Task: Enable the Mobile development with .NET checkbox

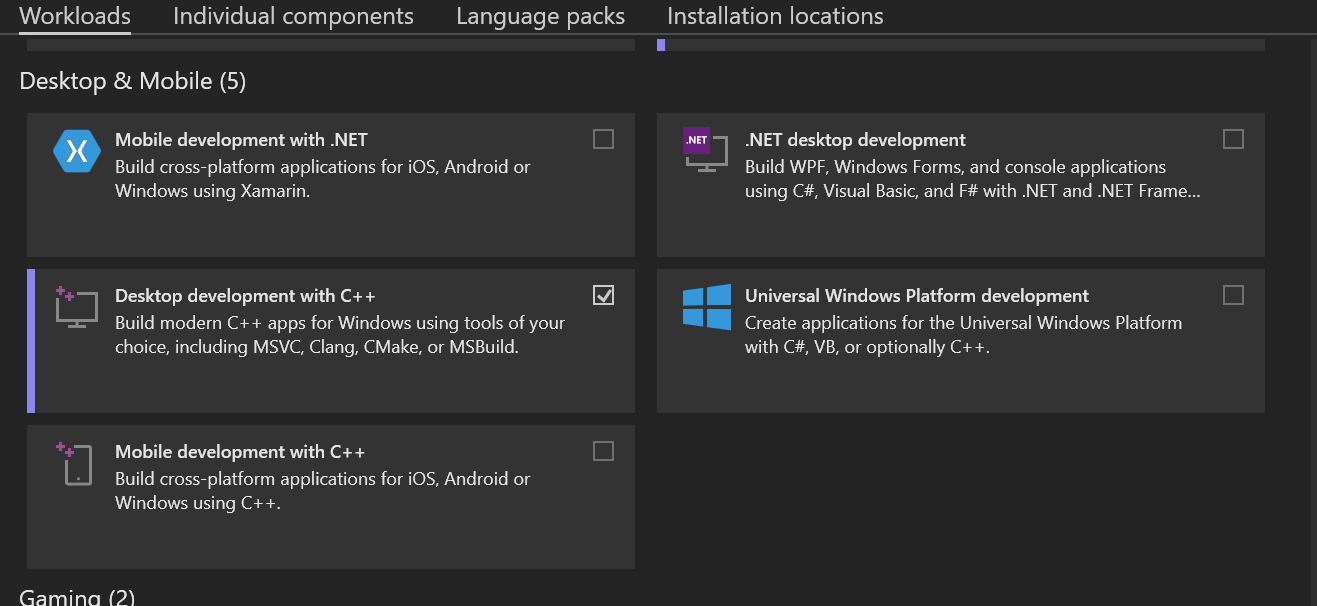Action: (603, 139)
